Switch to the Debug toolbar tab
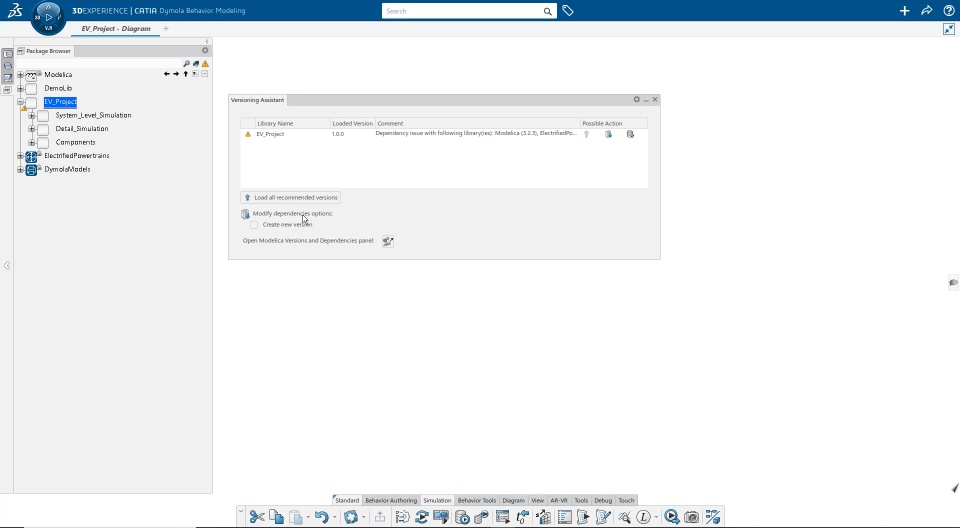The height and width of the screenshot is (528, 960). pyautogui.click(x=602, y=500)
